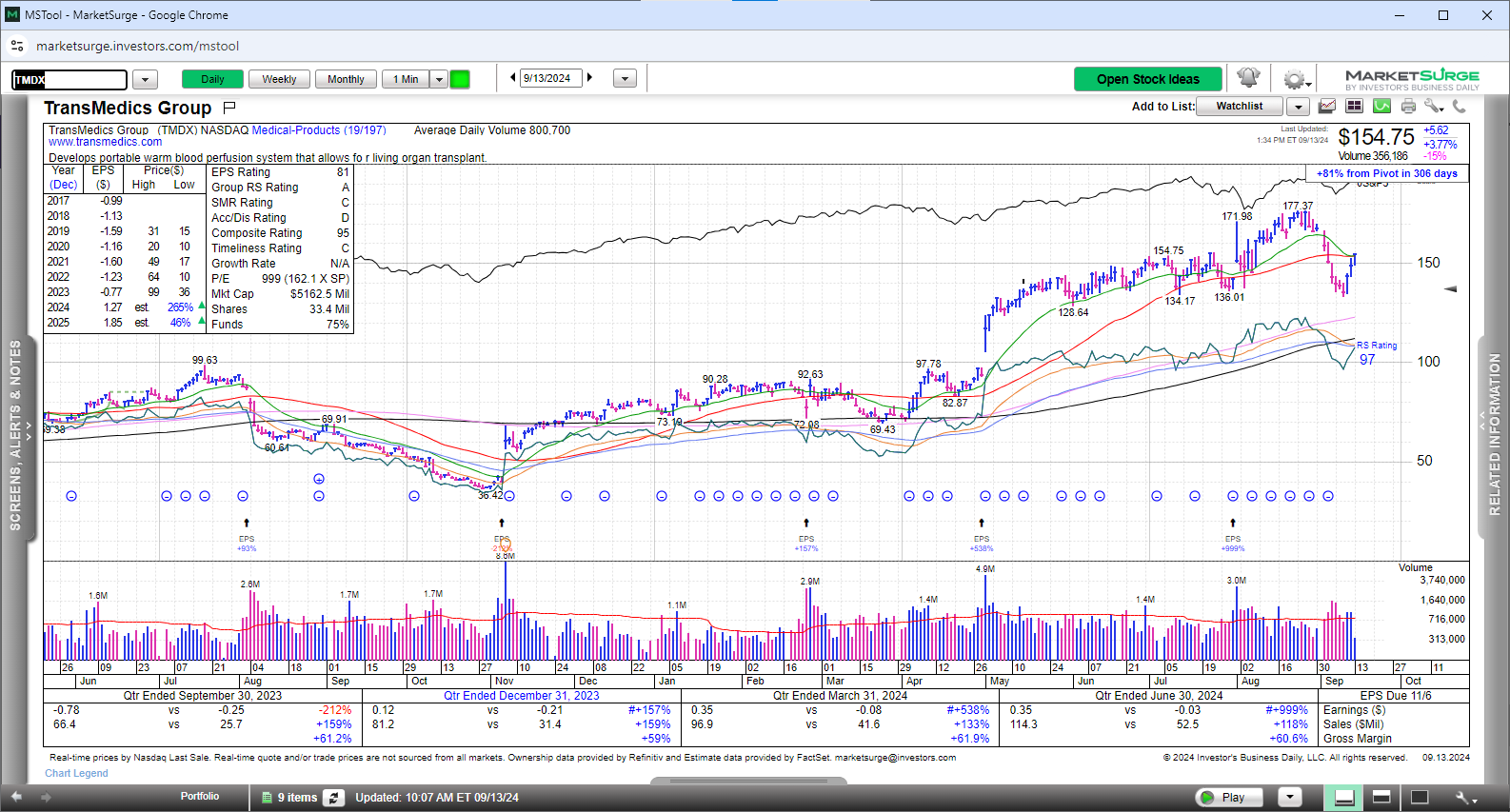Click the phone contact icon
Screen dimensions: 1510x812
(x=1459, y=107)
